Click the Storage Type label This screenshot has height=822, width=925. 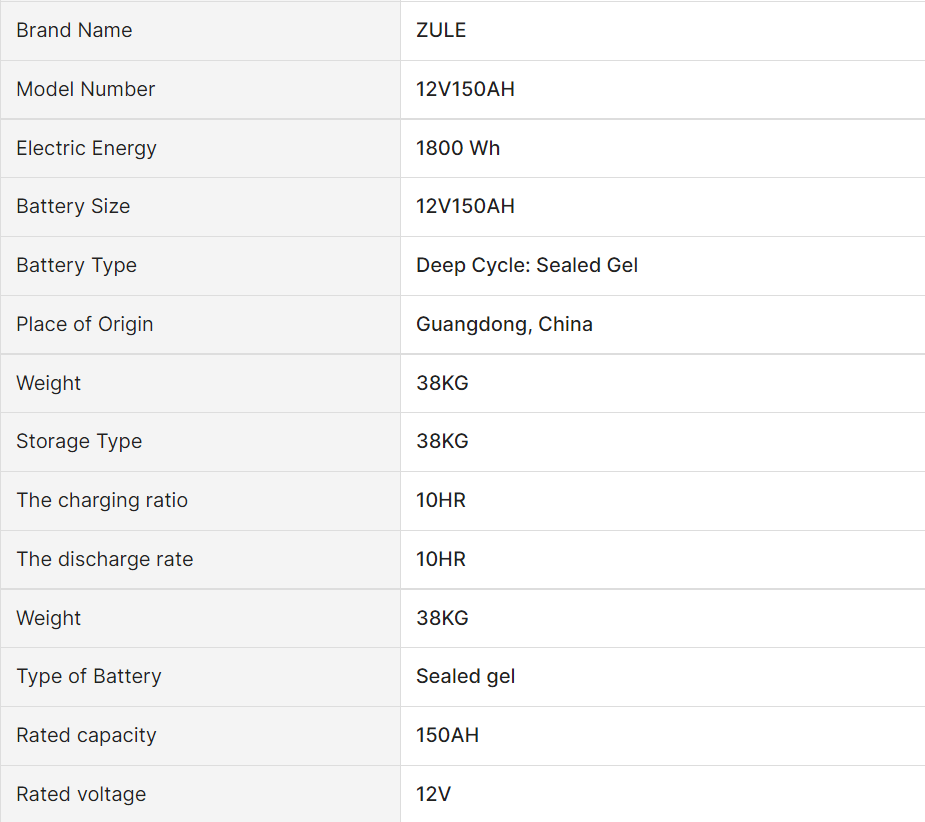click(79, 441)
